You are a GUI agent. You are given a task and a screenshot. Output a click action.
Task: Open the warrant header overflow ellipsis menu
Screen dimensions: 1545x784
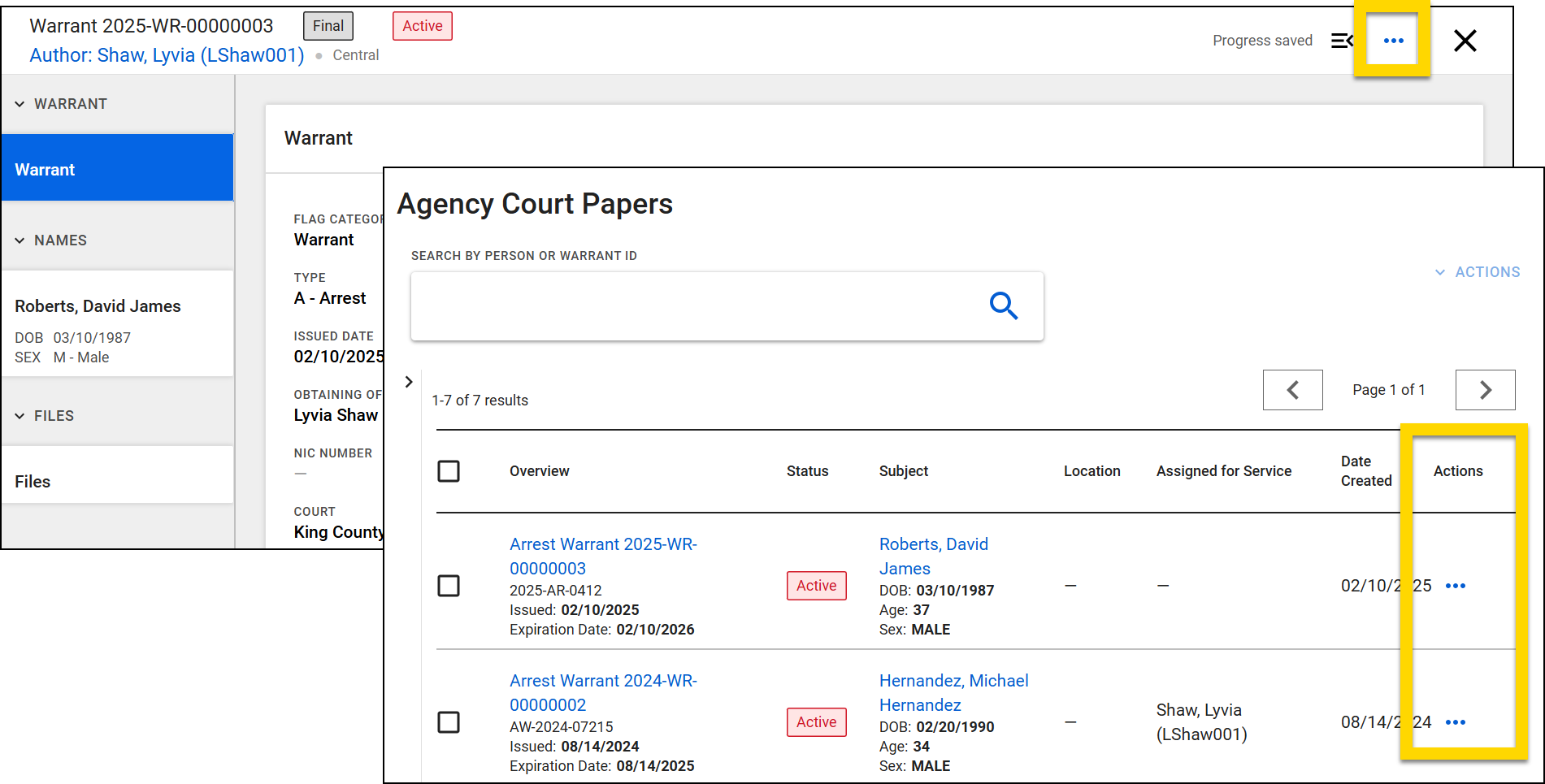pyautogui.click(x=1393, y=41)
